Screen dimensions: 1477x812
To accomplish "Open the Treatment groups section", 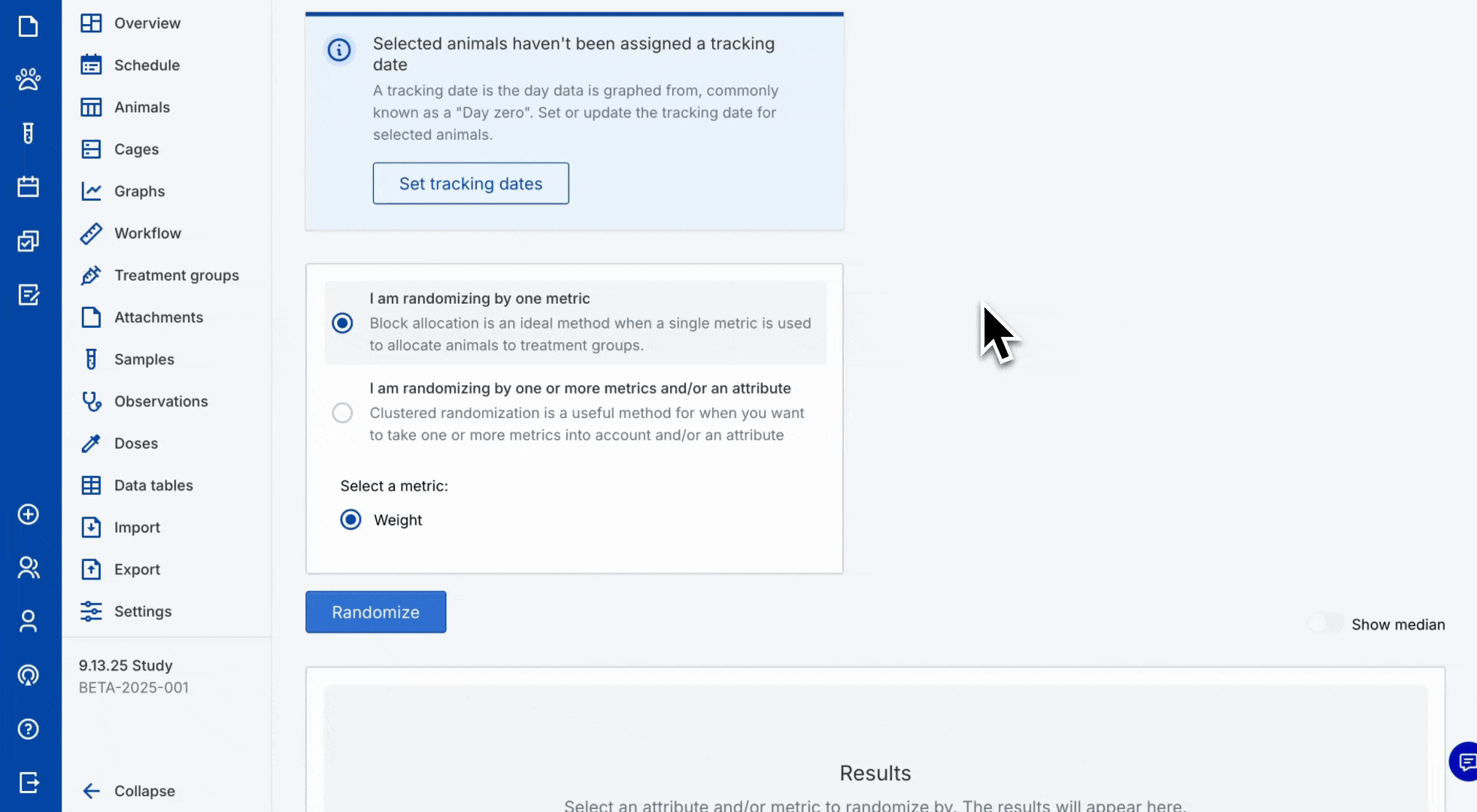I will (x=176, y=275).
